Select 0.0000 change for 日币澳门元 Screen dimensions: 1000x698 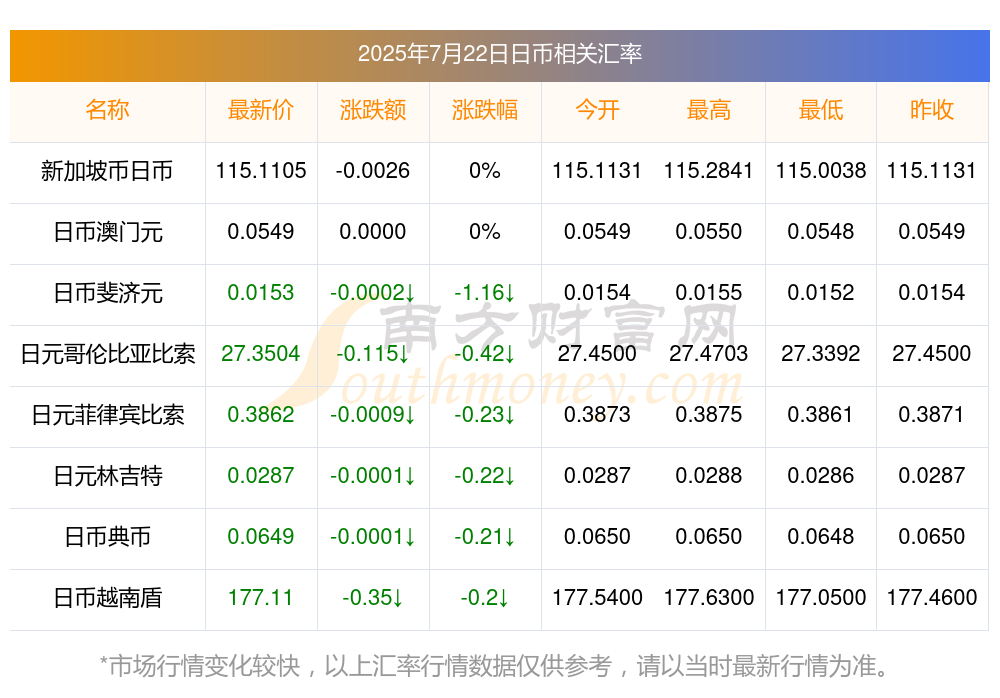(x=373, y=231)
